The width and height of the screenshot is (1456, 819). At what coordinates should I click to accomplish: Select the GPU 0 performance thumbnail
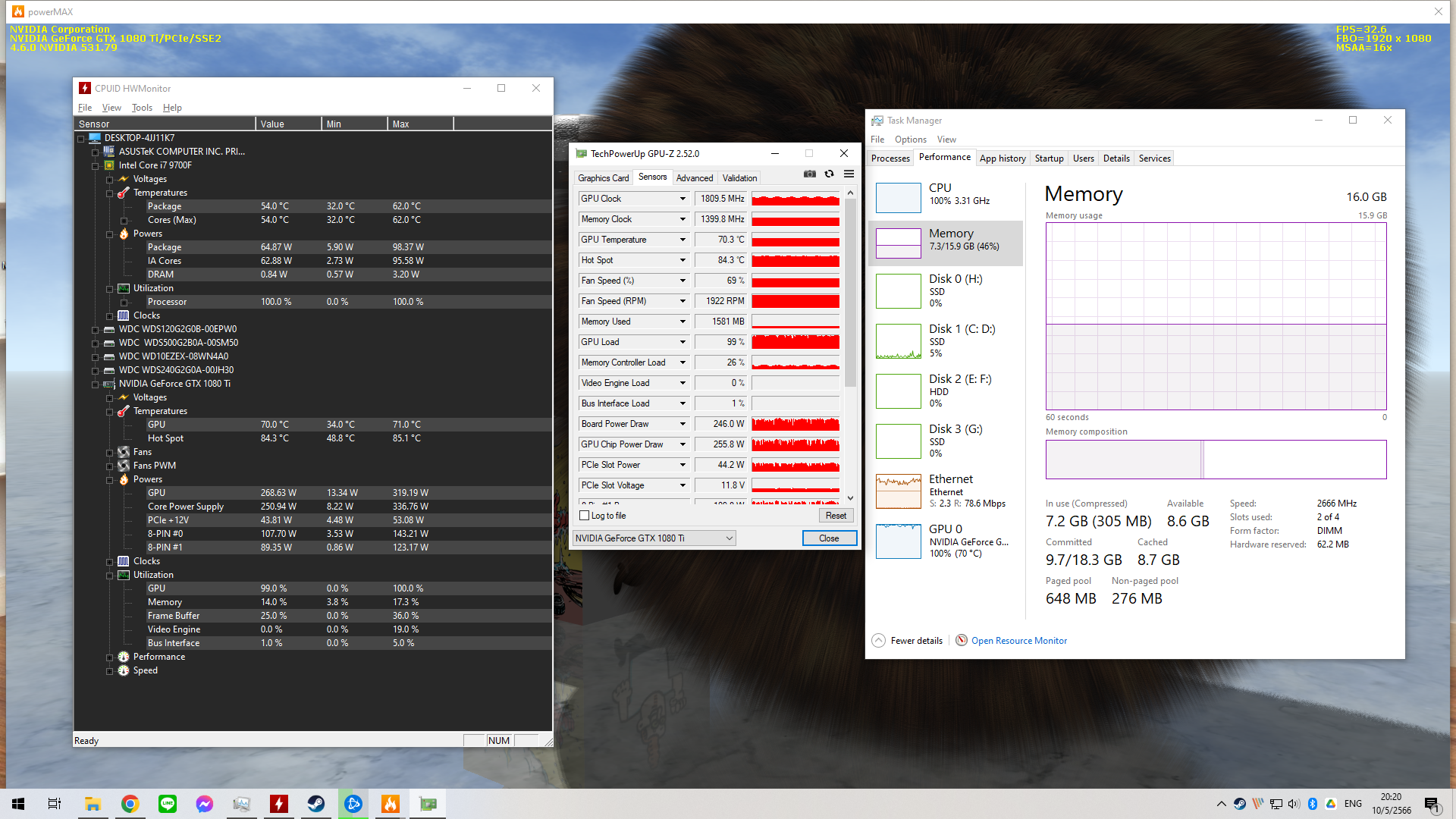[899, 541]
